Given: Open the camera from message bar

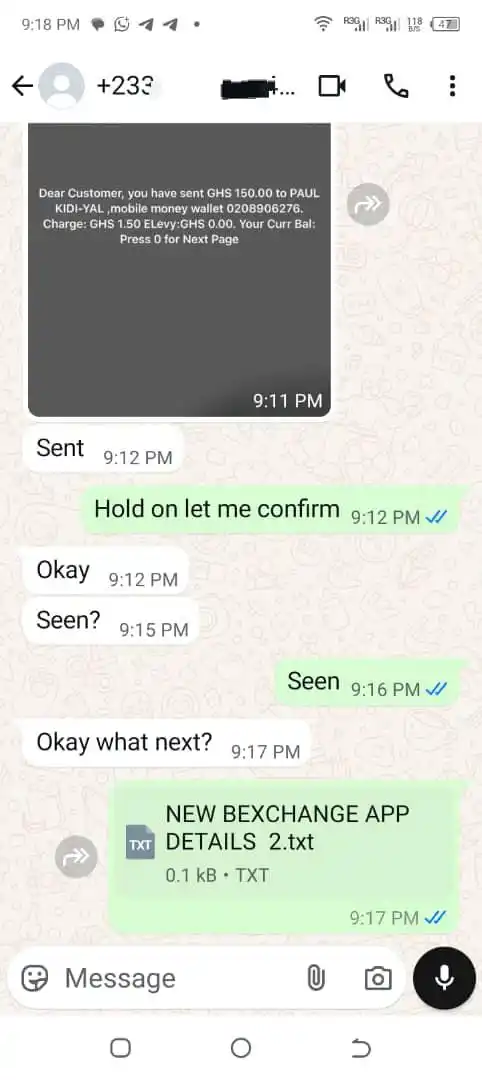Looking at the screenshot, I should (377, 978).
